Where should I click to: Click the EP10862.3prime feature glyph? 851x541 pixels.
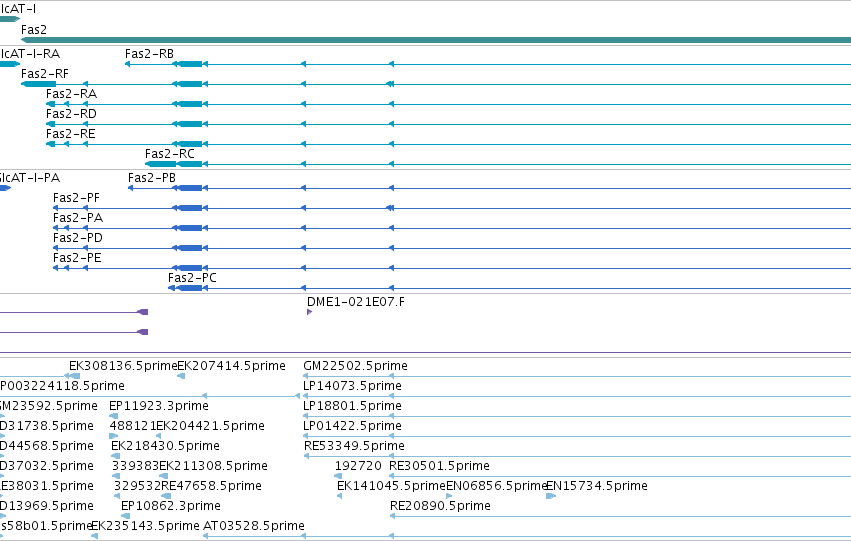125,516
